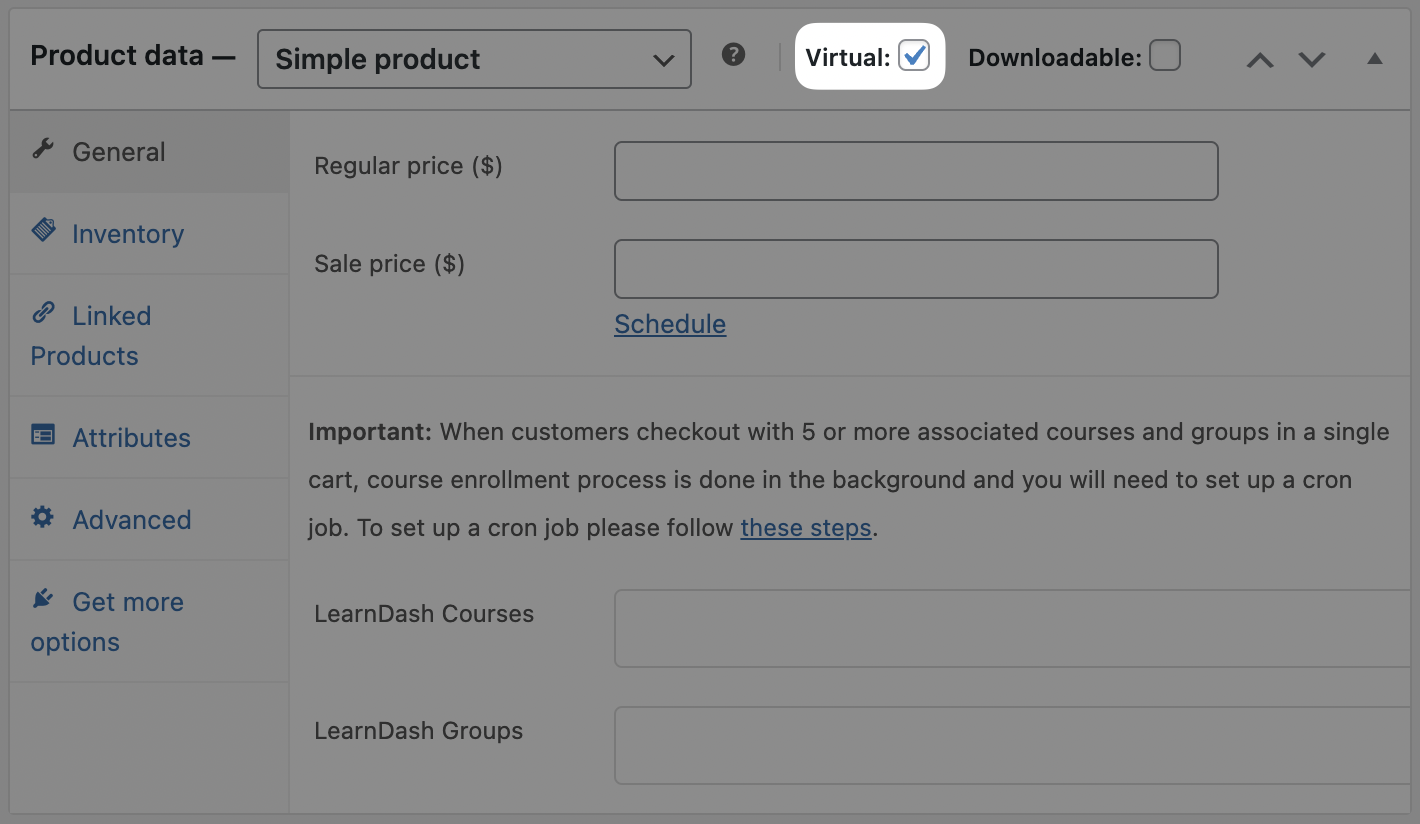
Task: Click the move-up arrow on Product data panel
Action: click(1259, 59)
